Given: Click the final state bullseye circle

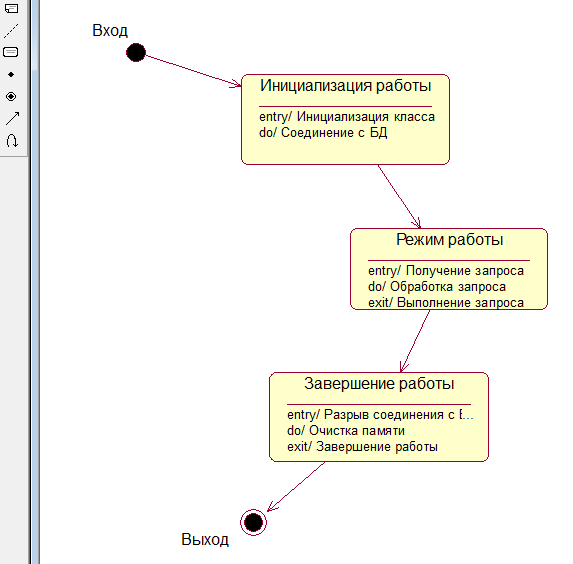Looking at the screenshot, I should click(x=253, y=522).
